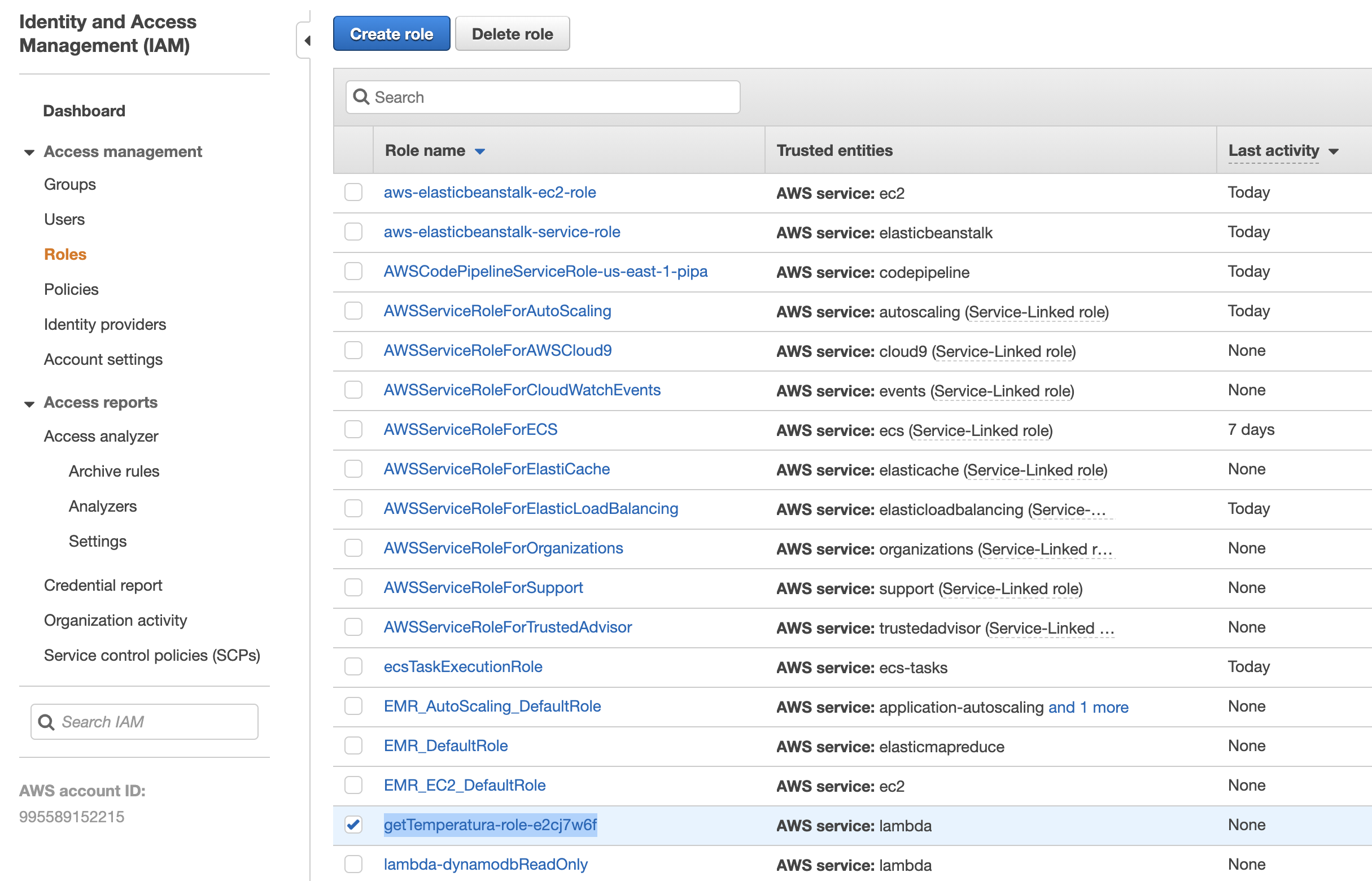Uncheck the getTemperatura-role-e2cj7w6f checkbox
The width and height of the screenshot is (1372, 881).
tap(353, 825)
